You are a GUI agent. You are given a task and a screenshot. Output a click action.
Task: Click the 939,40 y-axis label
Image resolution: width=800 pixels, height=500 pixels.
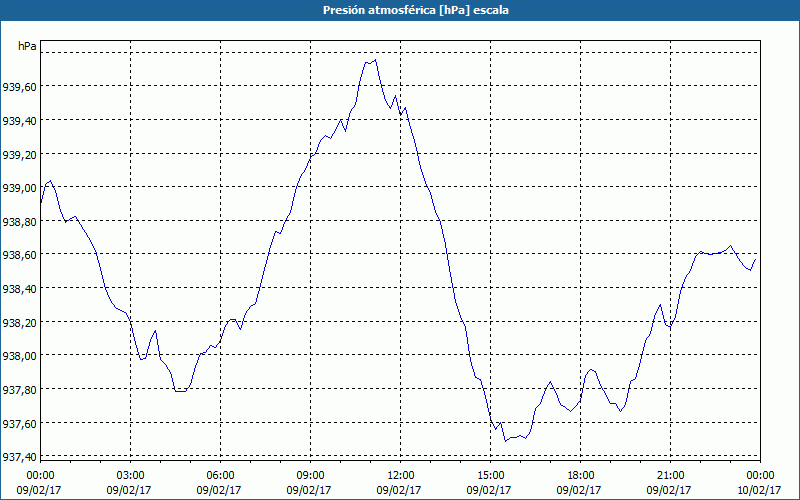(19, 121)
